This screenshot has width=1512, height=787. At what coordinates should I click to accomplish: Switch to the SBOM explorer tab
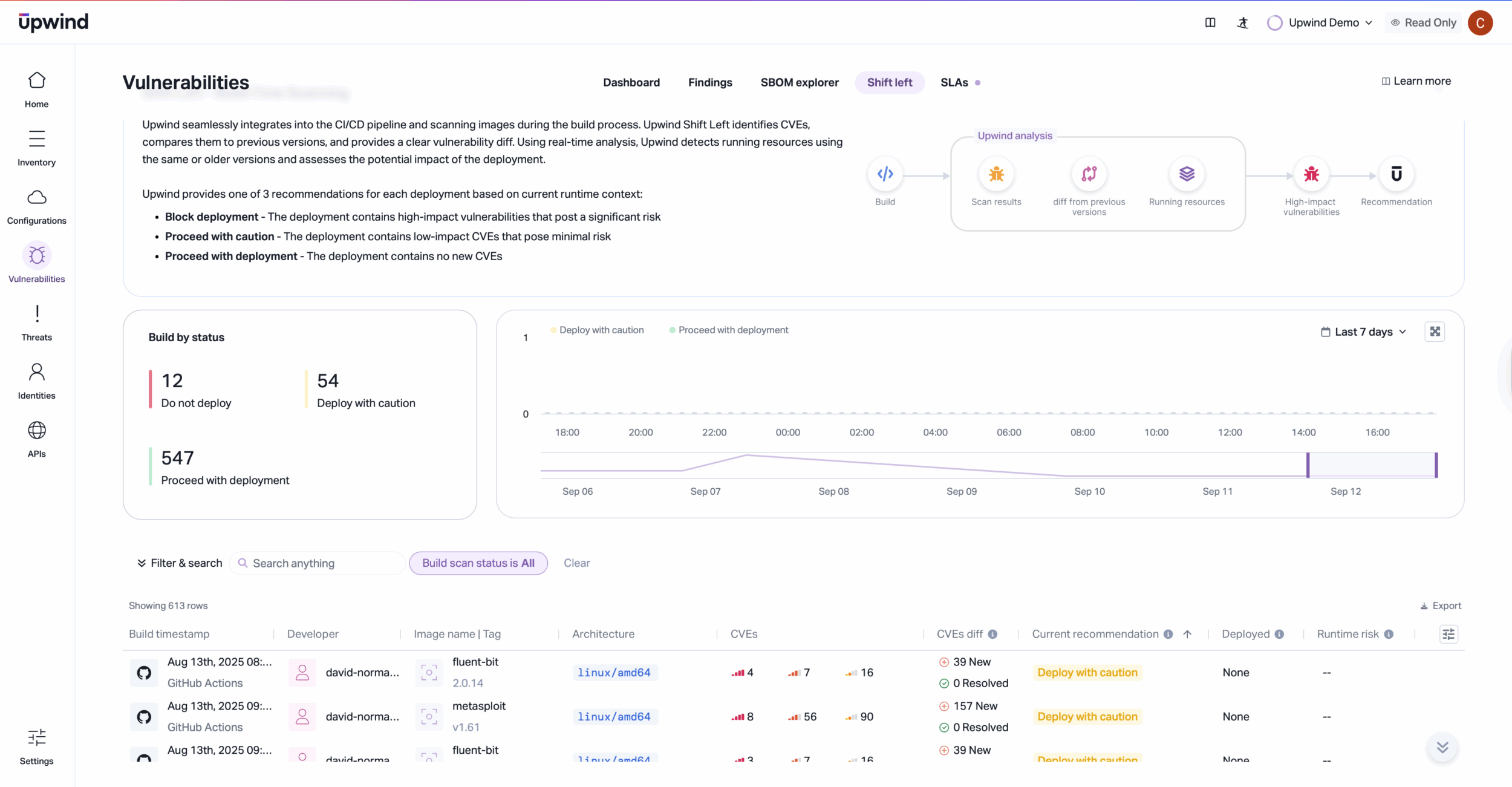tap(800, 82)
